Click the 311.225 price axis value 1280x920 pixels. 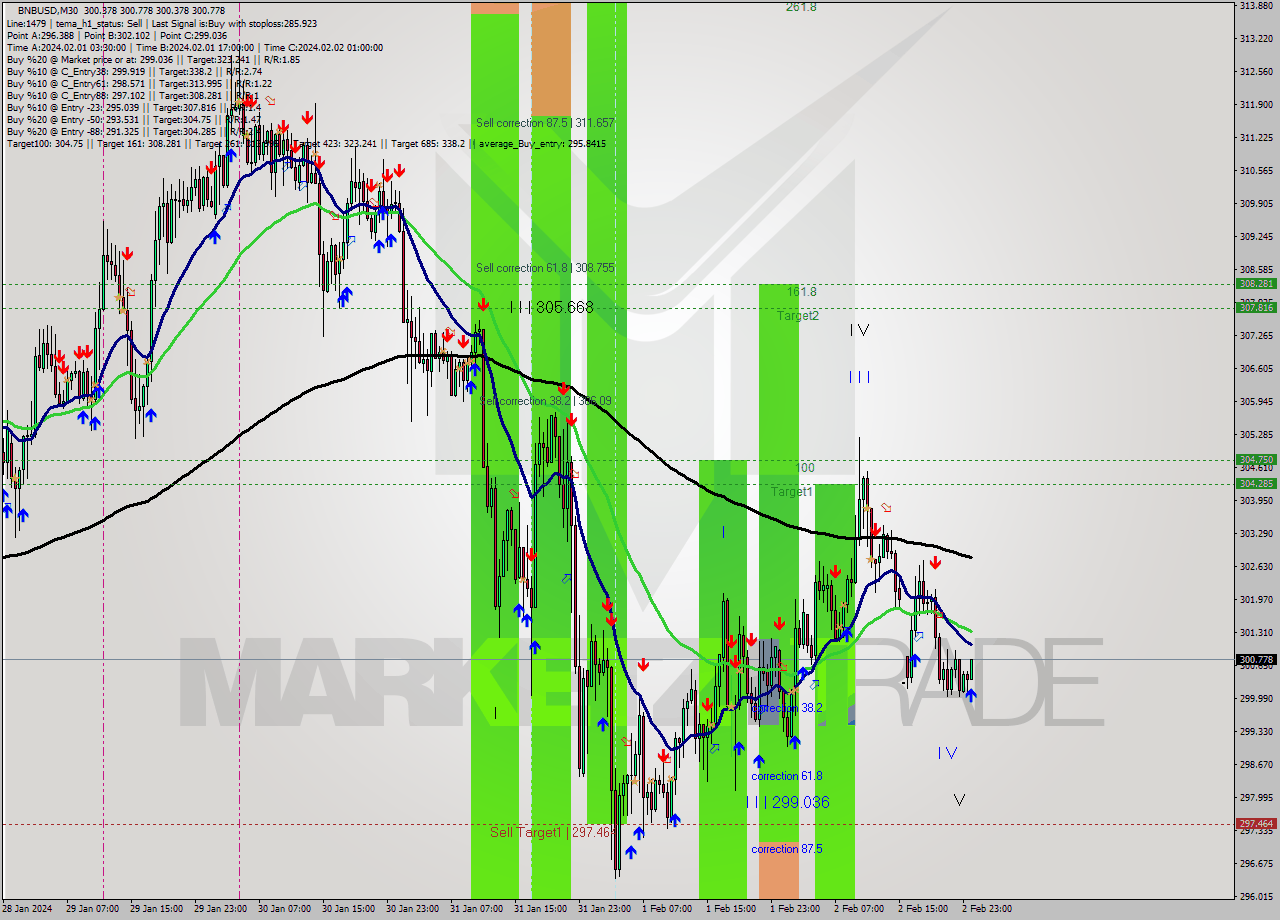point(1256,137)
